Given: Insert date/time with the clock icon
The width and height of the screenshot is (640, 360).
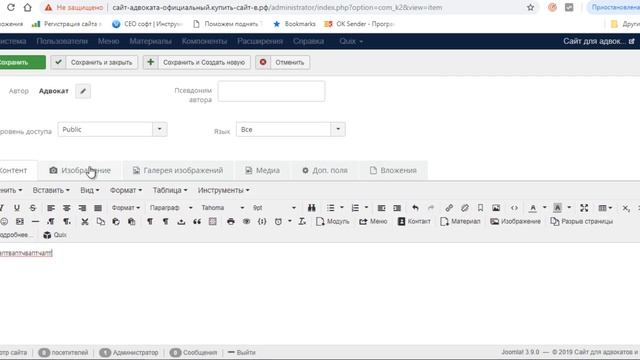Looking at the screenshot, I should [x=278, y=221].
